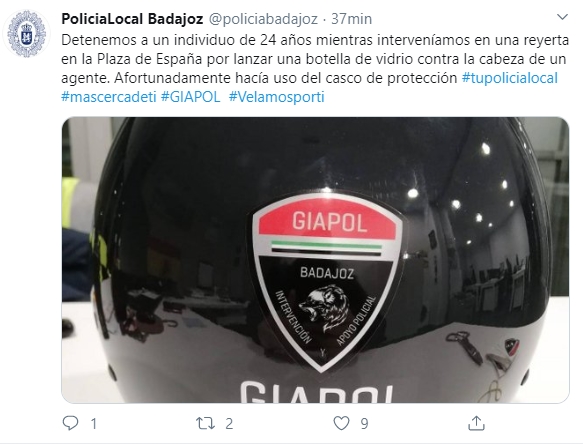Screen dimensions: 583x445
Task: Open hashtag #Velamosporti
Action: [x=277, y=97]
